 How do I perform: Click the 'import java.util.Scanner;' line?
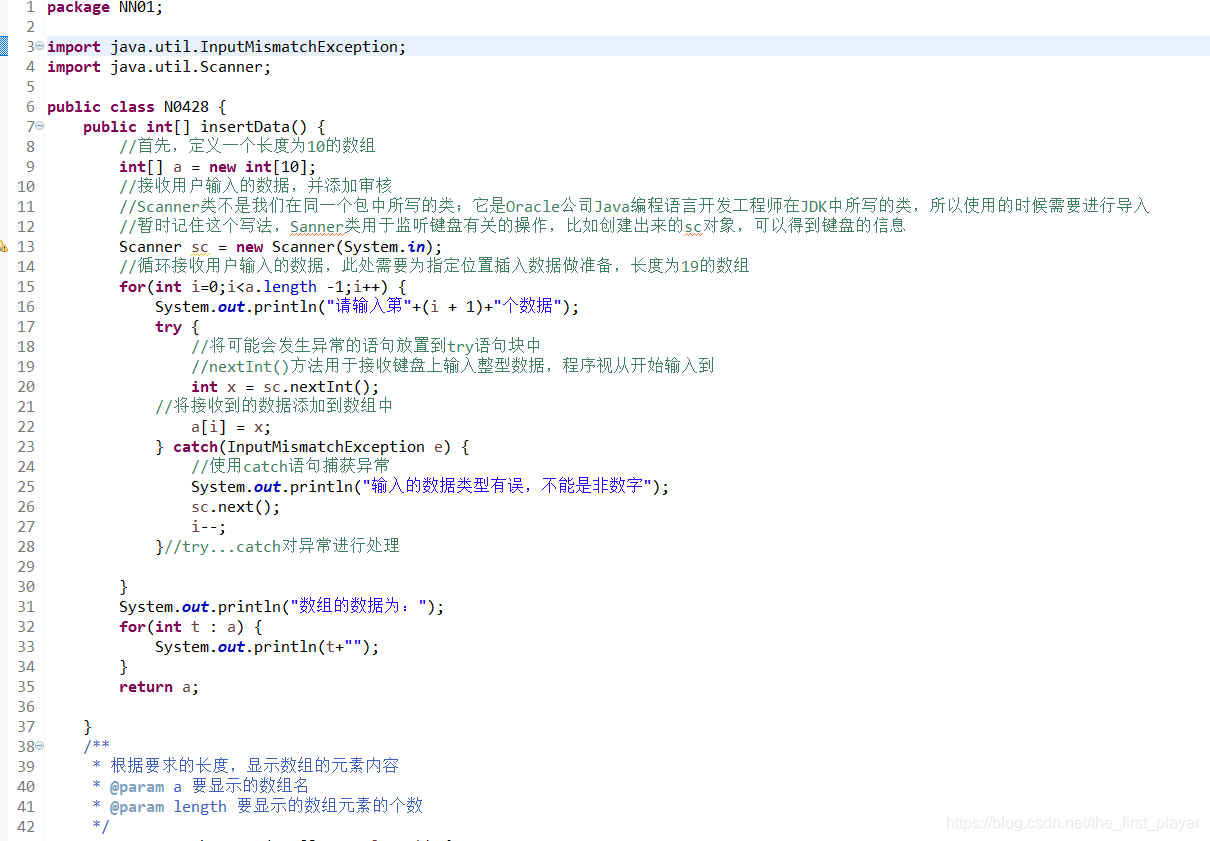tap(159, 67)
